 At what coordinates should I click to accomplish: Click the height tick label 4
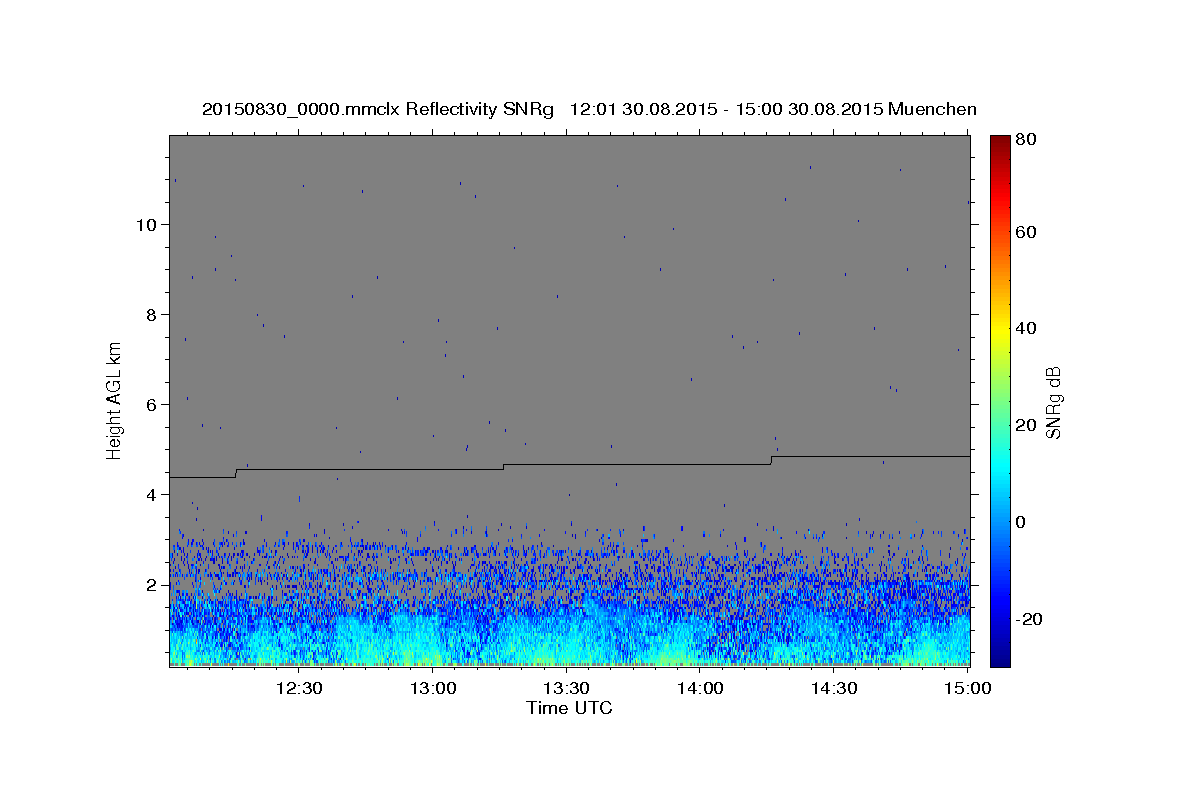[152, 494]
